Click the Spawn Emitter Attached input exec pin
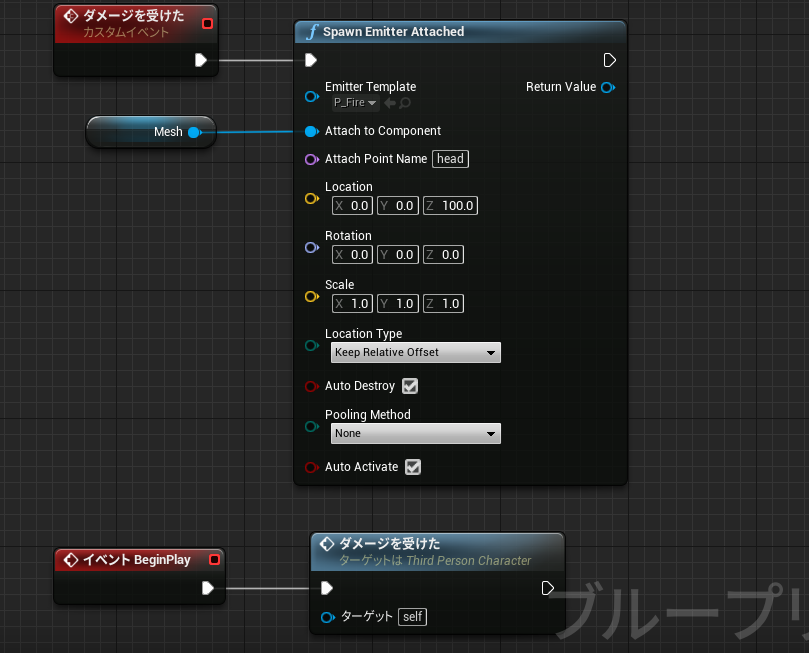This screenshot has width=809, height=653. coord(311,60)
